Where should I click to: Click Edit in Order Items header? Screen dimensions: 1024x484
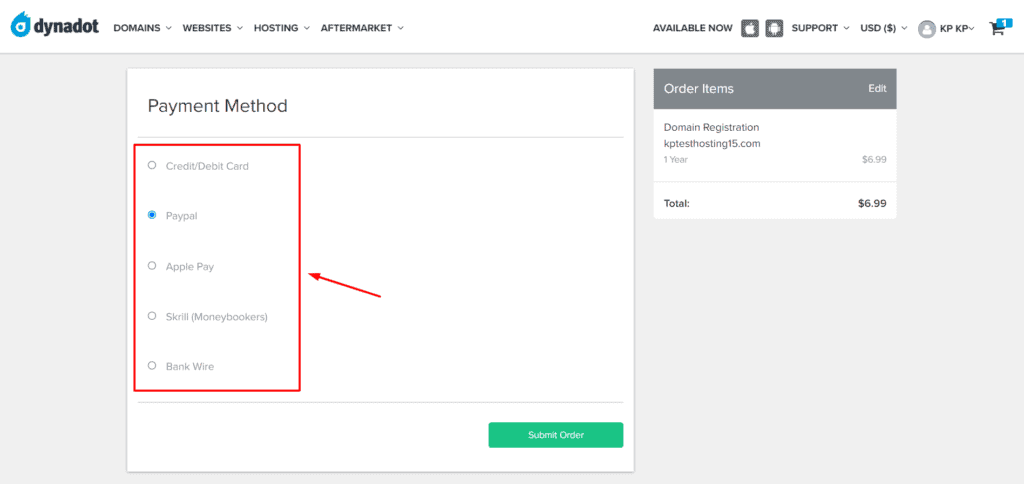point(877,88)
